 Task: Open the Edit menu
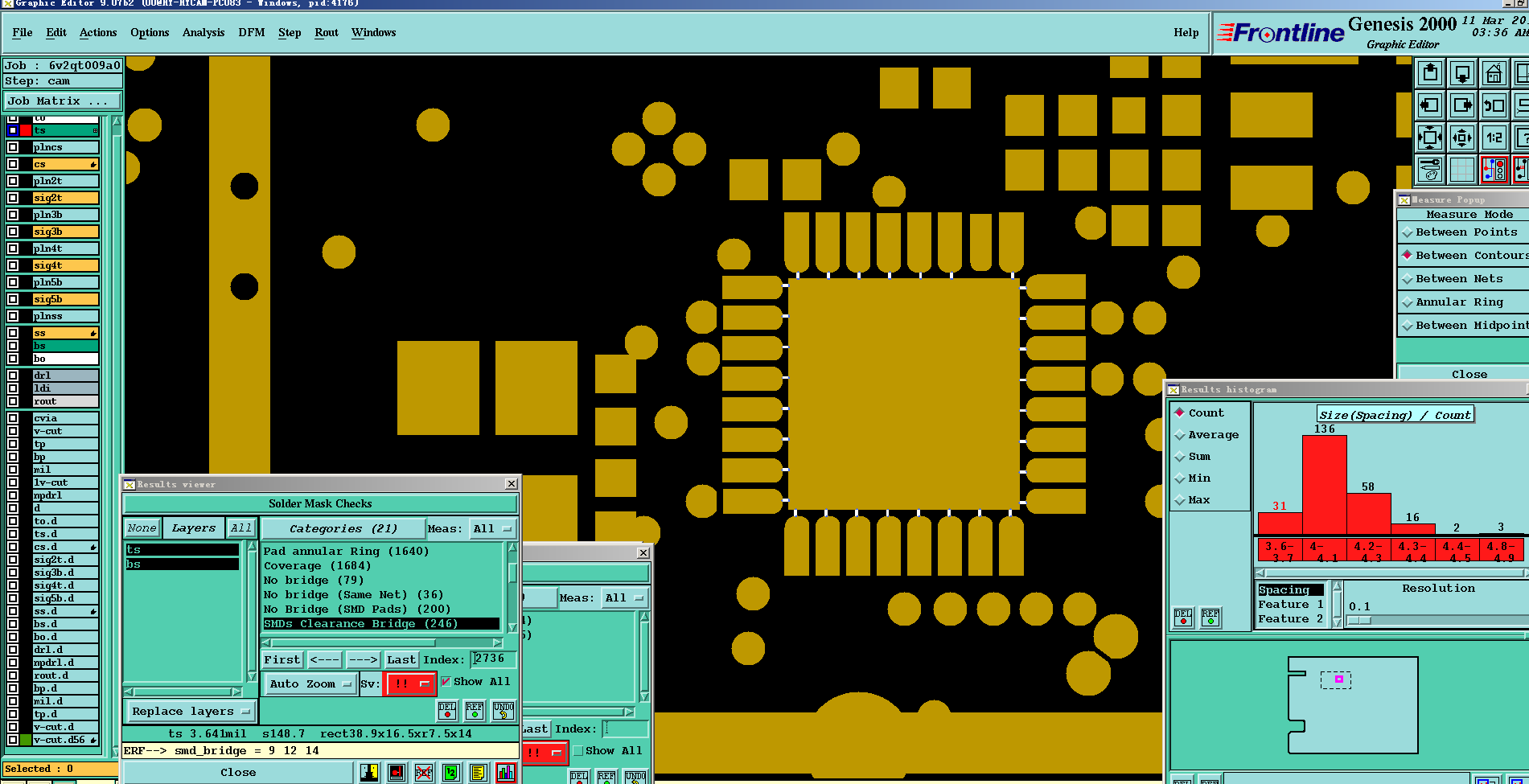tap(56, 33)
